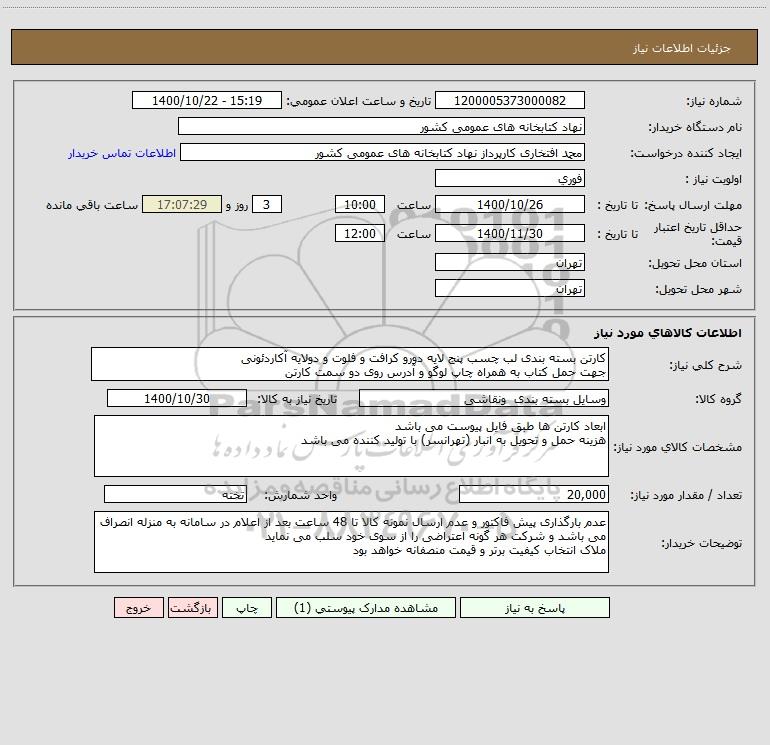Viewport: 770px width, 745px height.
Task: Click the توضیحات خریدار label
Action: tap(701, 543)
